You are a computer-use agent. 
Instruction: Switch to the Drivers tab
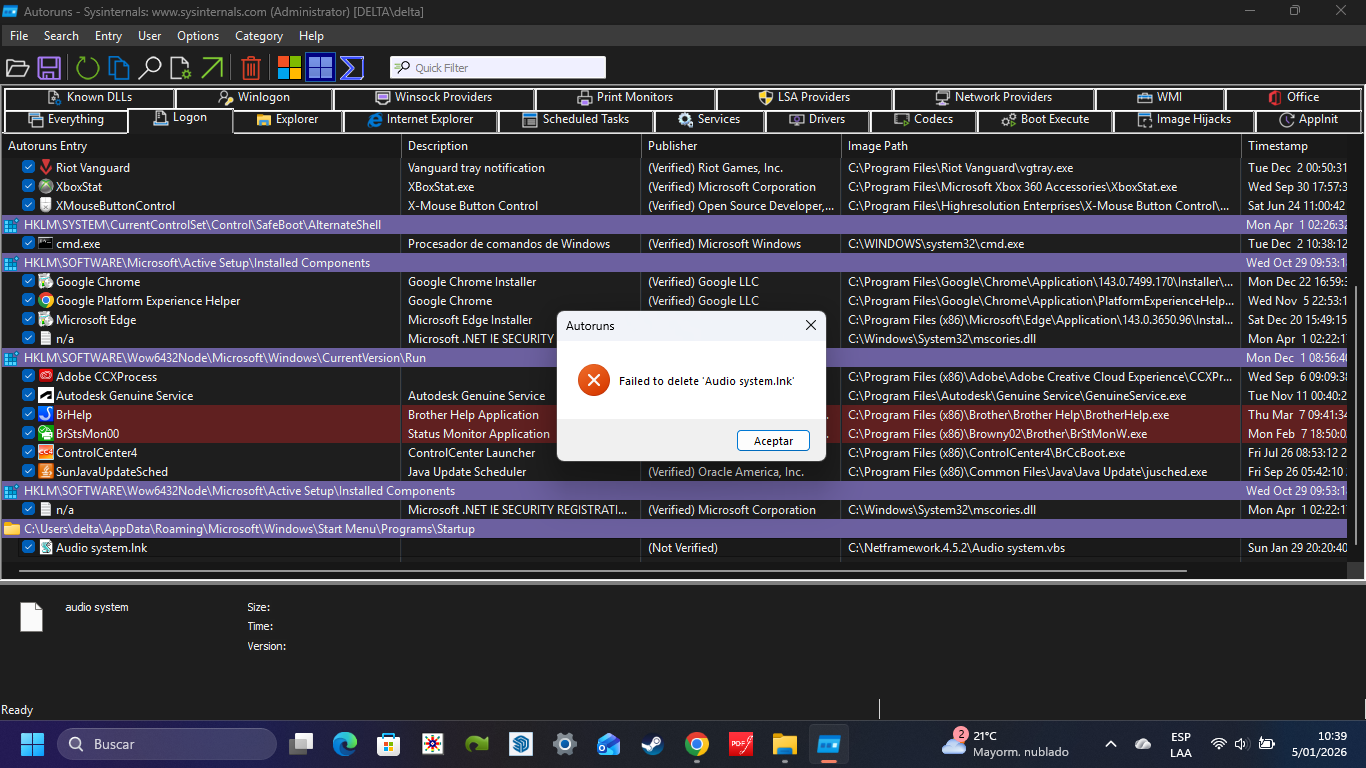coord(817,120)
